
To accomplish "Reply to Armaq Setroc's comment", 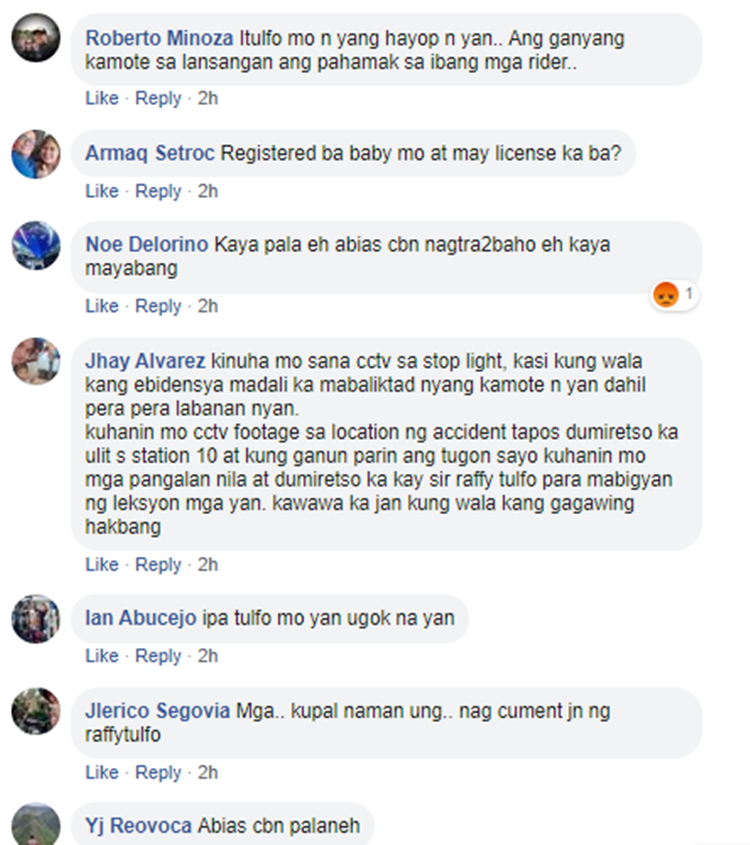I will point(158,191).
